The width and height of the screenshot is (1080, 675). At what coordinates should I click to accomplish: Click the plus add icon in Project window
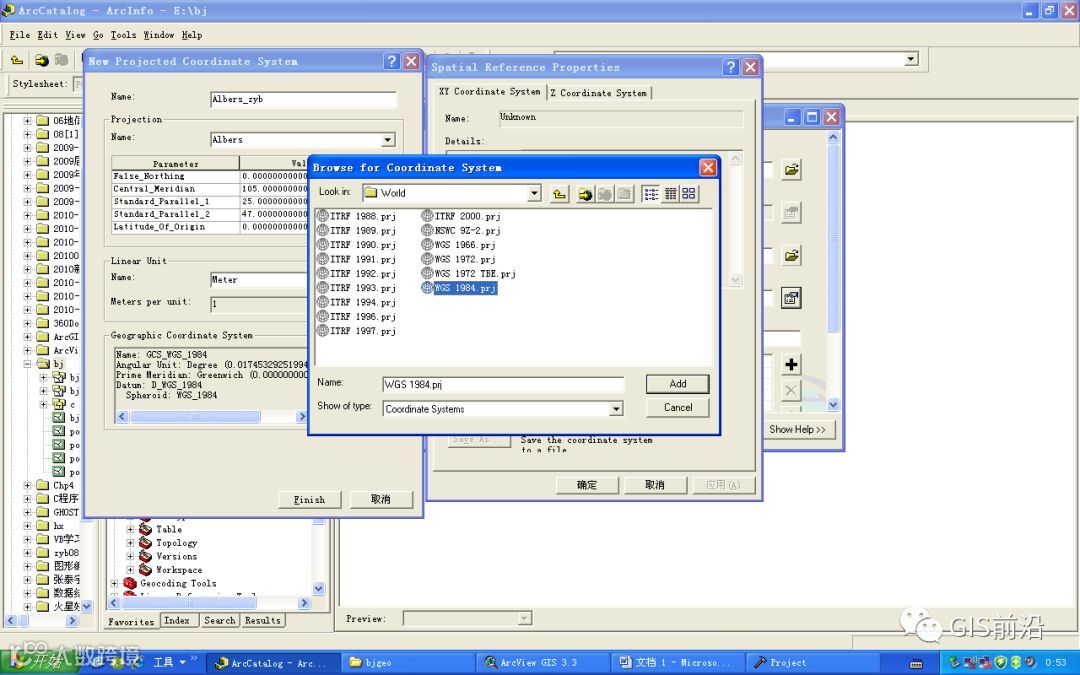coord(791,364)
